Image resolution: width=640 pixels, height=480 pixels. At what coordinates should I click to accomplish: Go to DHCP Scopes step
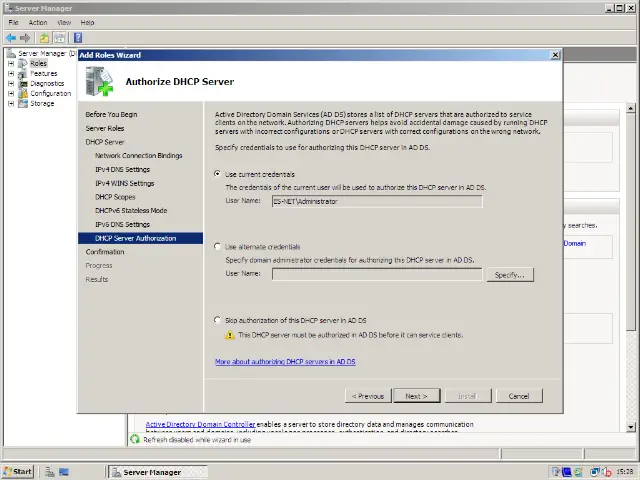115,197
